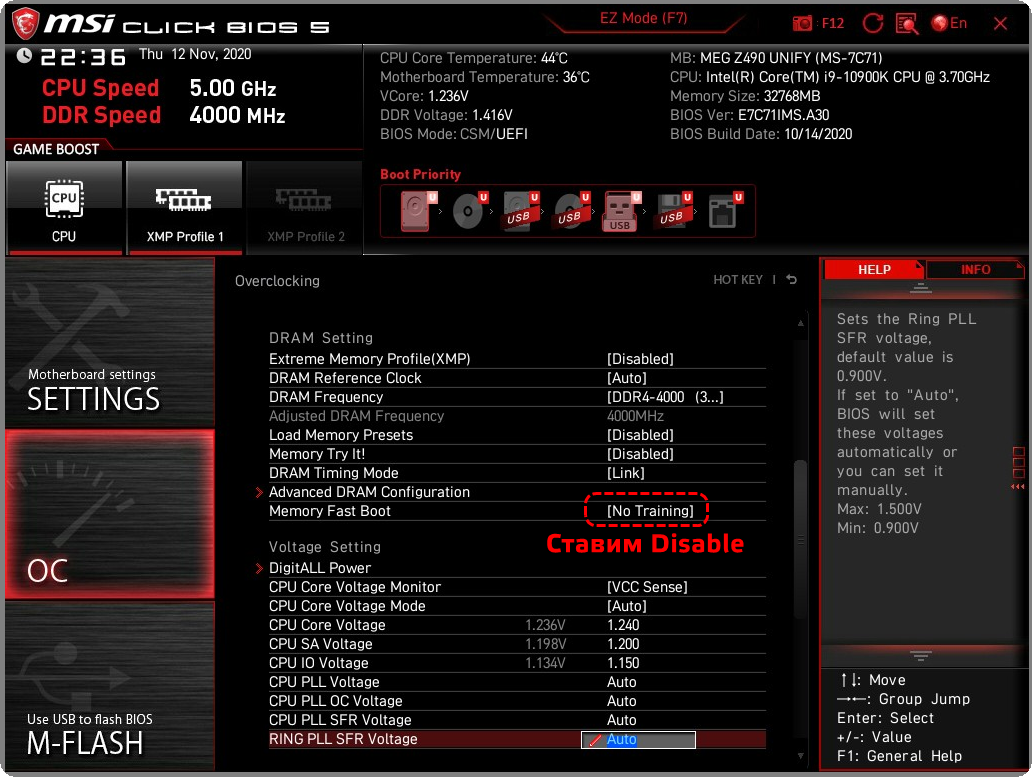Edit the CPU IO Voltage 1.150 field
The height and width of the screenshot is (777, 1032).
(x=623, y=663)
